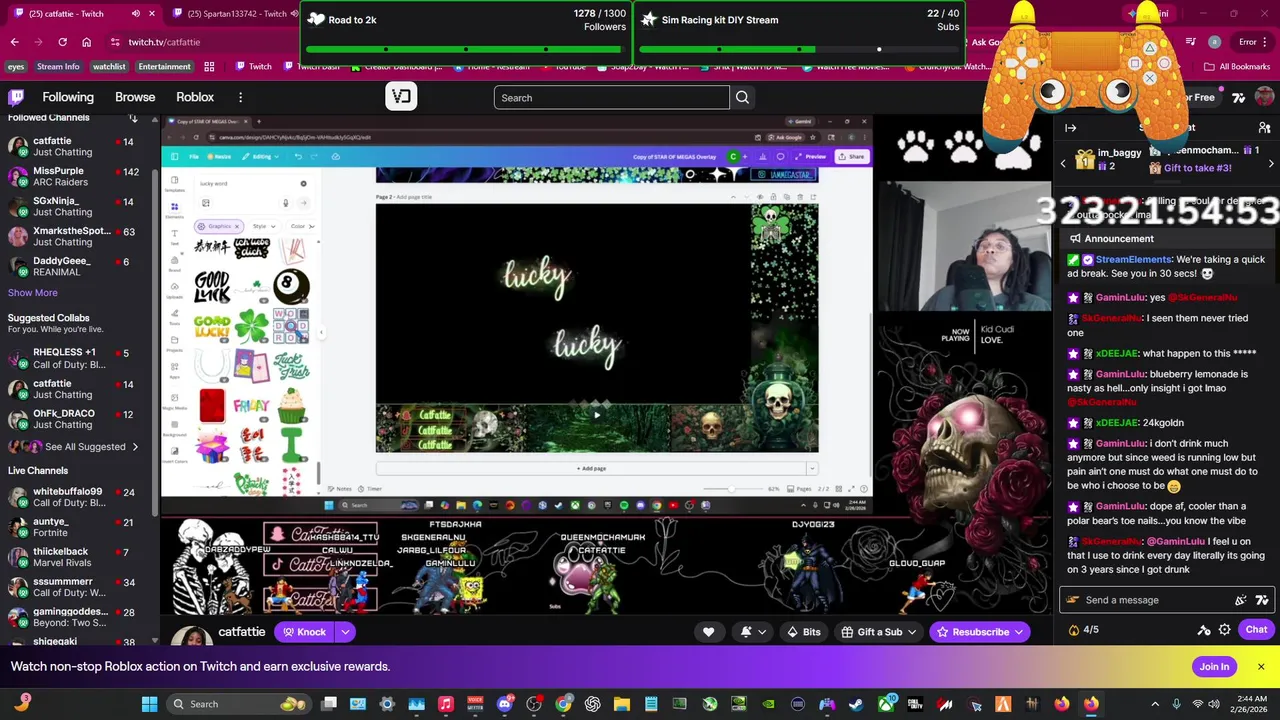Open Steam from the taskbar
The image size is (1280, 720).
pos(856,704)
